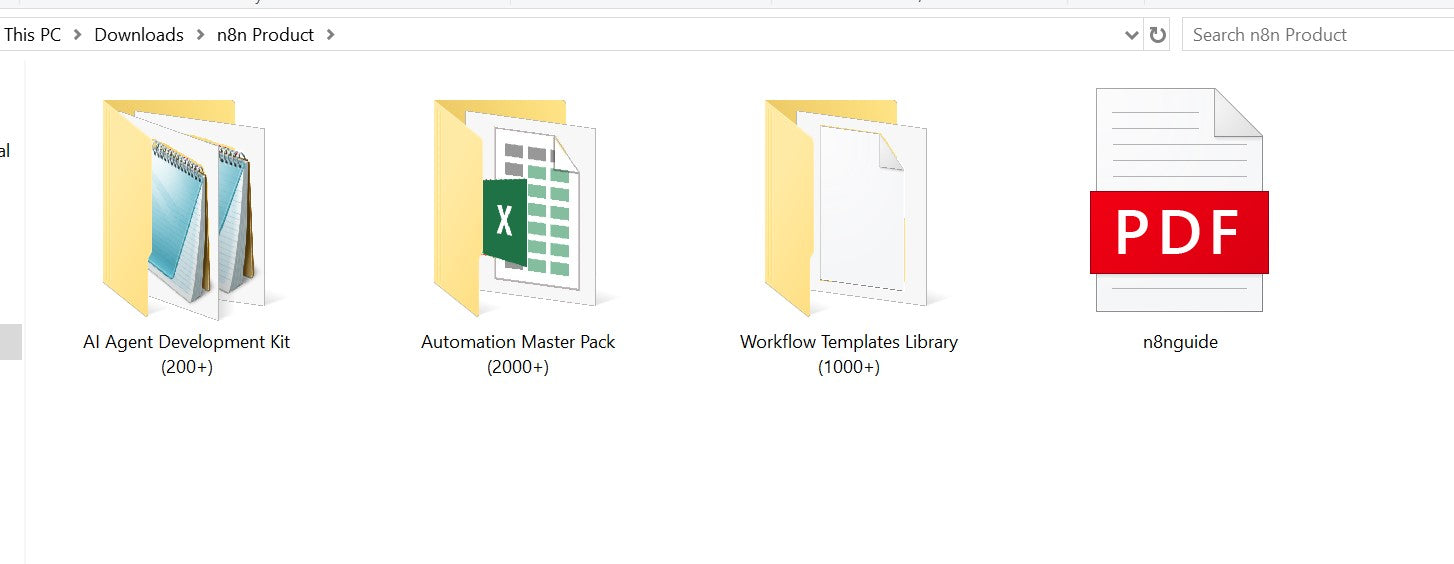Open the AI Agent Development Kit folder icon
1454x564 pixels.
185,205
